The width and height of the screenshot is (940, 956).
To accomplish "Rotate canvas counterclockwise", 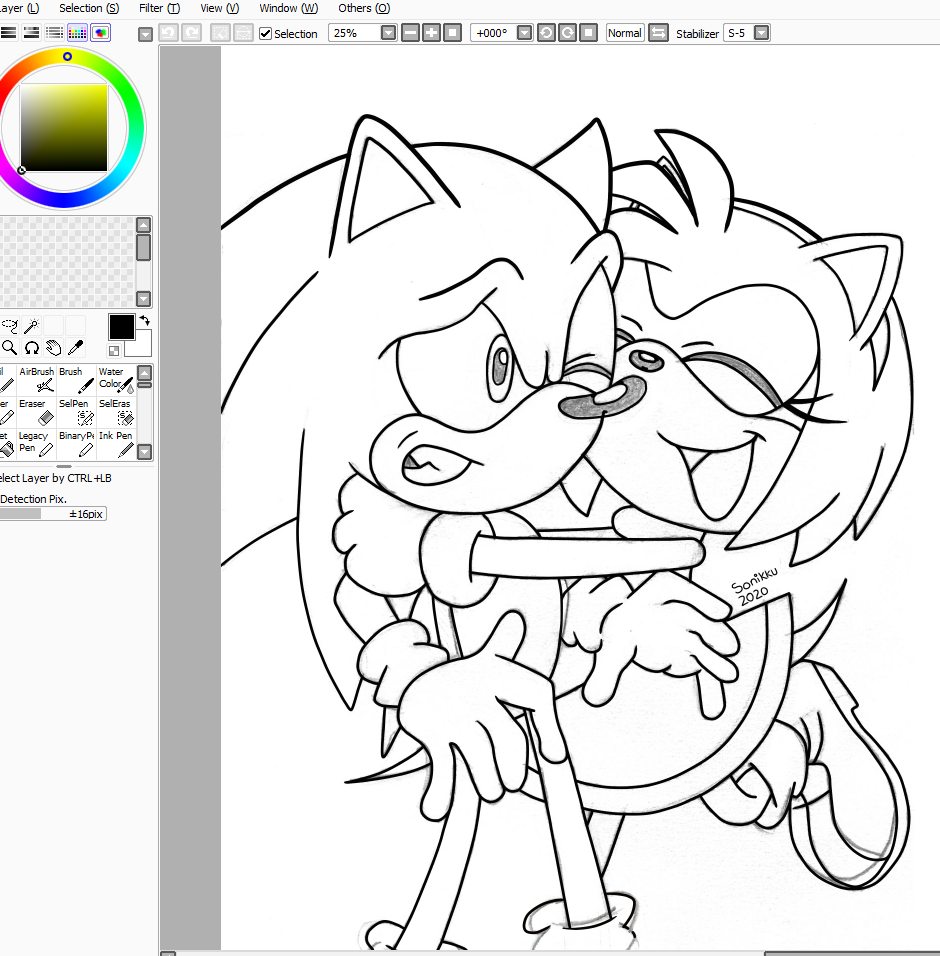I will (547, 33).
